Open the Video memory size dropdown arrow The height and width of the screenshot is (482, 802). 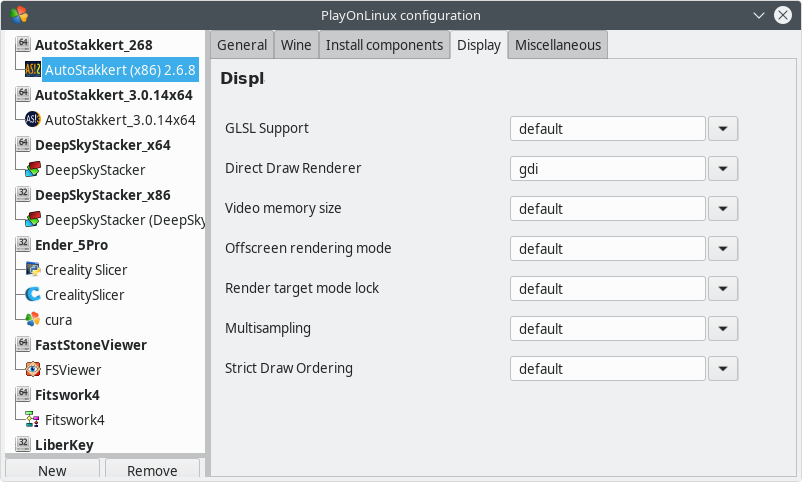tap(723, 208)
